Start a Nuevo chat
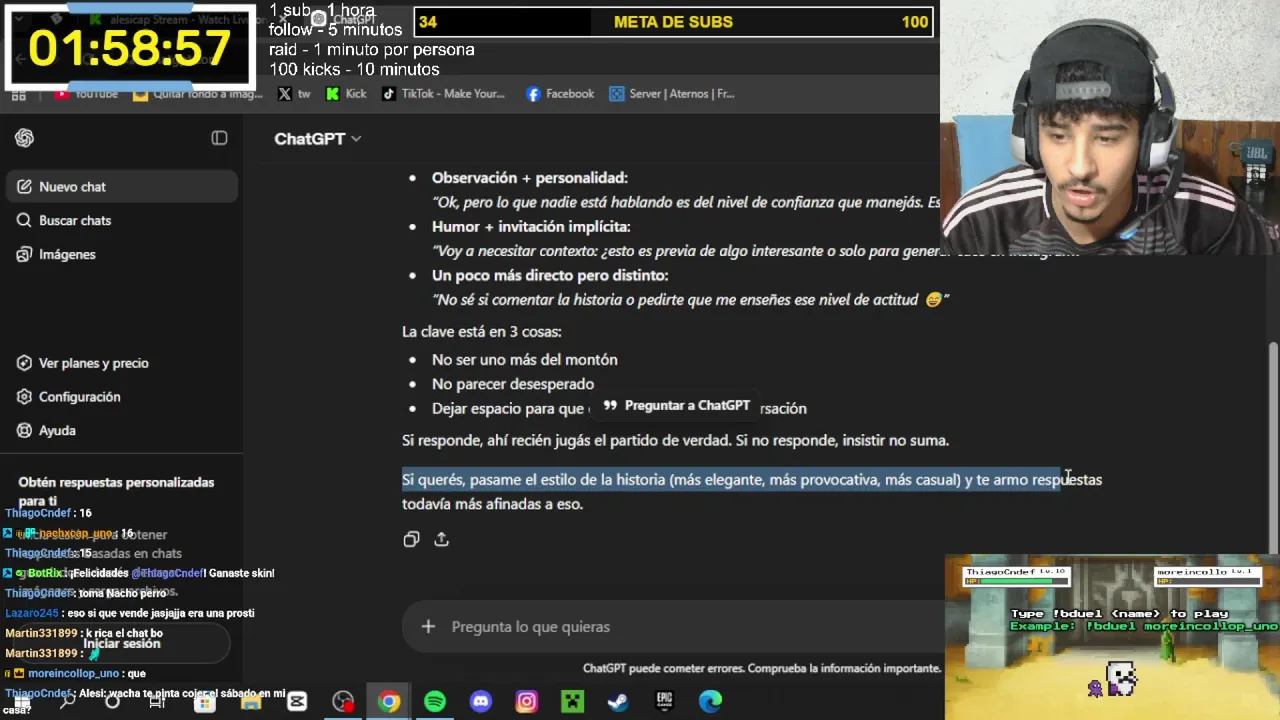The width and height of the screenshot is (1280, 720). 121,187
